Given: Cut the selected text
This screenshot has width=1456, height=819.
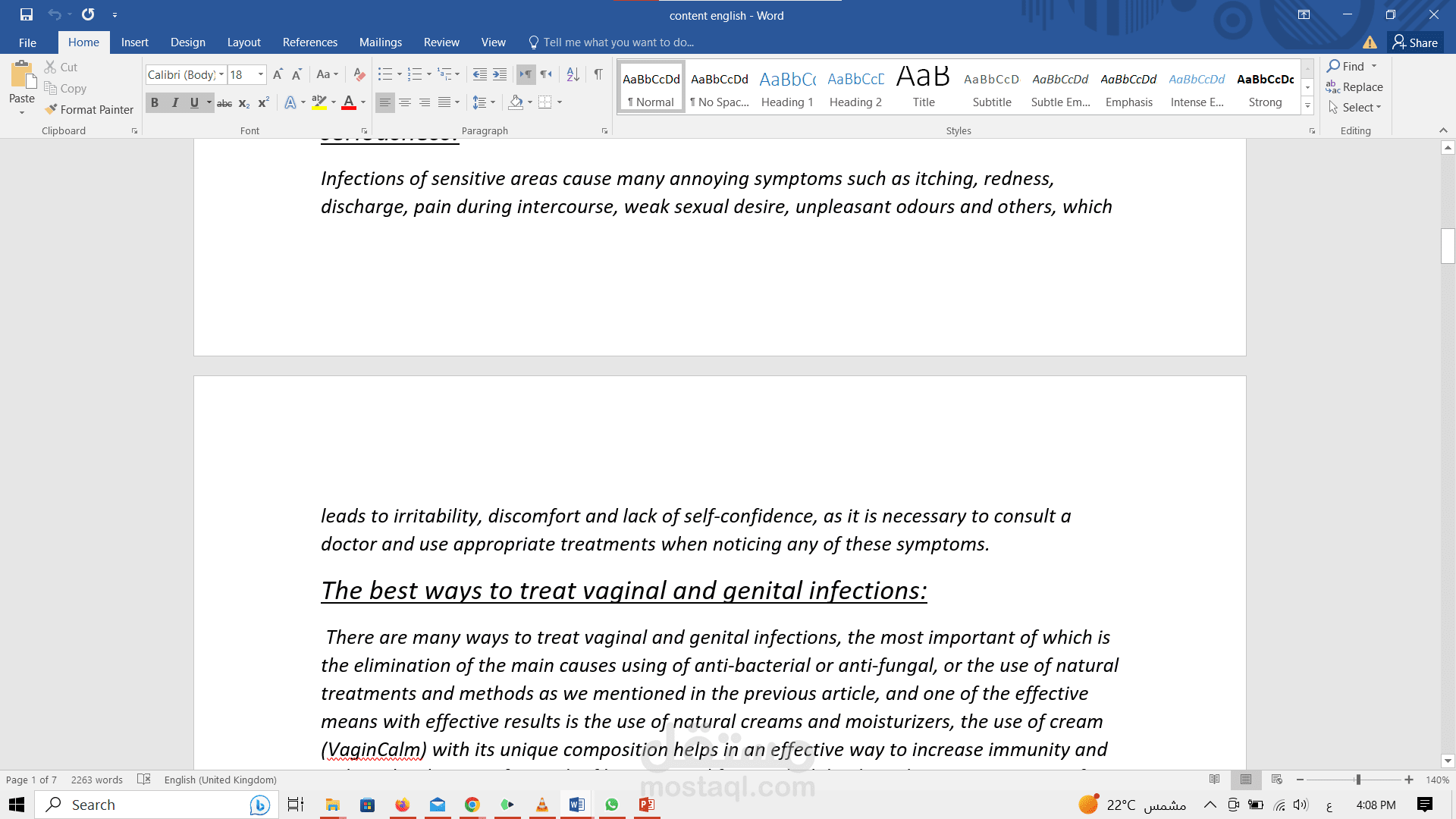Looking at the screenshot, I should pyautogui.click(x=61, y=67).
